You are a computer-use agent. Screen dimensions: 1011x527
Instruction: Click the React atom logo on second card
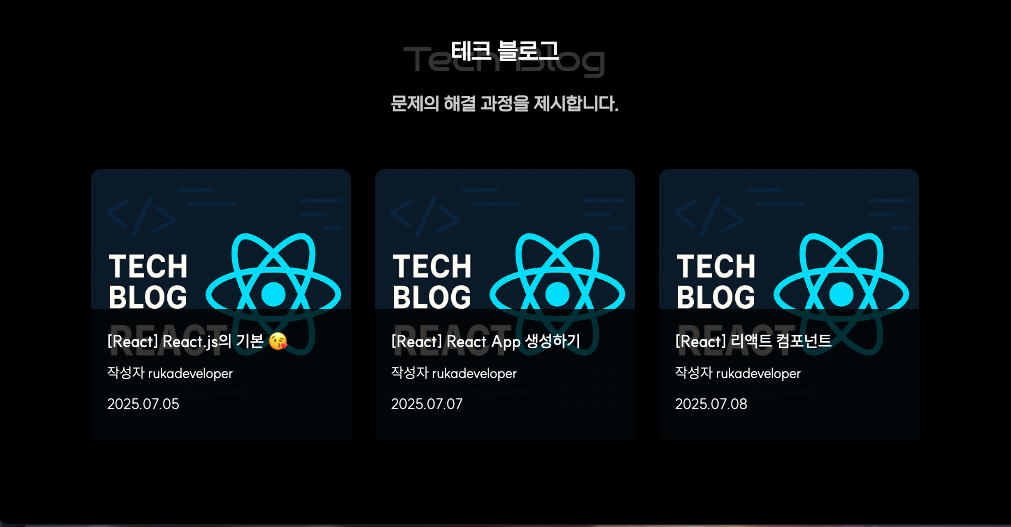tap(557, 293)
